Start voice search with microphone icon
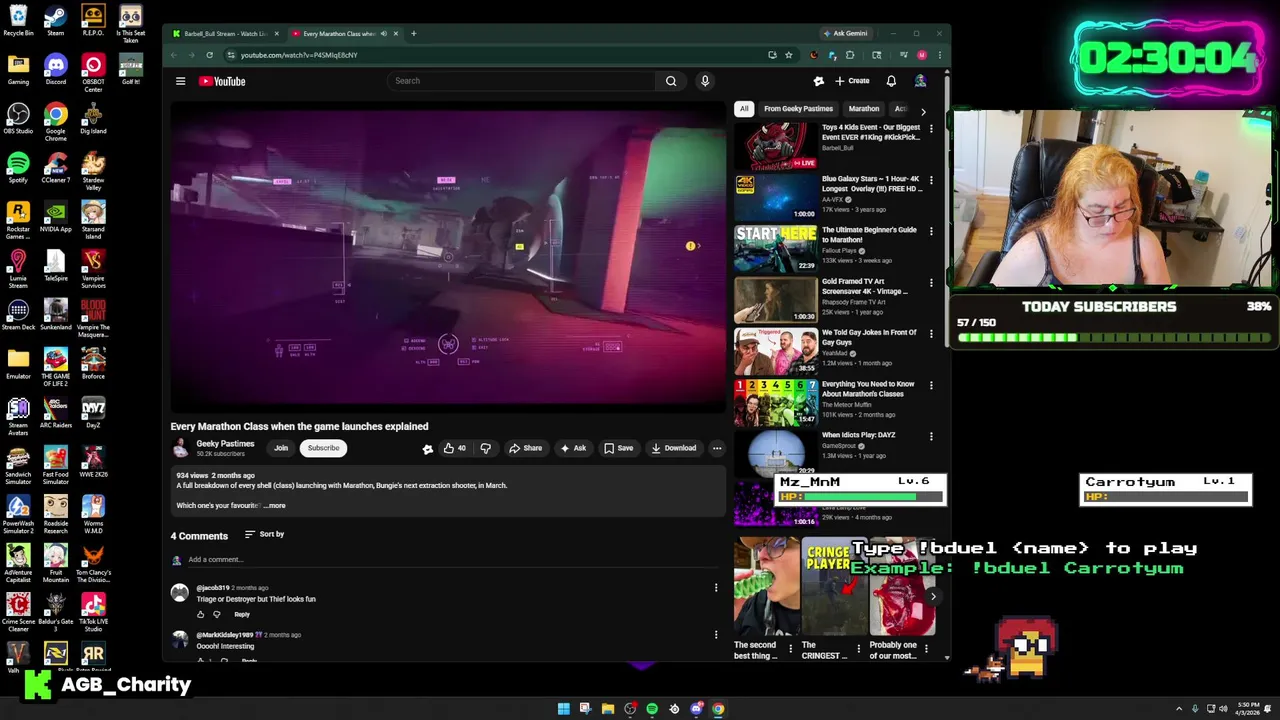The width and height of the screenshot is (1280, 720). coord(705,81)
